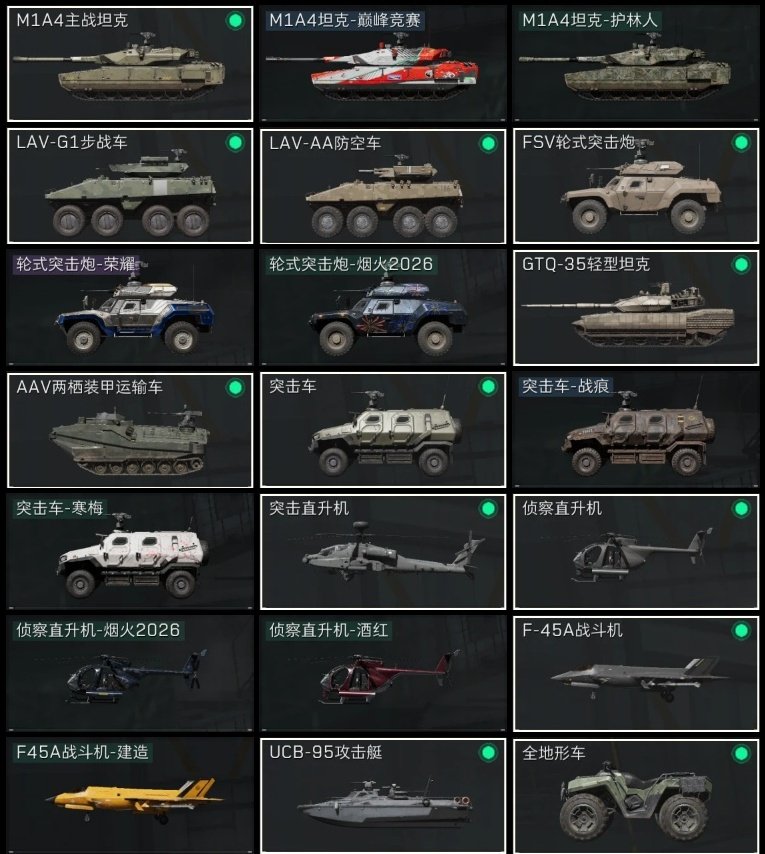Click the green dot on 突击车 card
The width and height of the screenshot is (765, 854).
[488, 387]
